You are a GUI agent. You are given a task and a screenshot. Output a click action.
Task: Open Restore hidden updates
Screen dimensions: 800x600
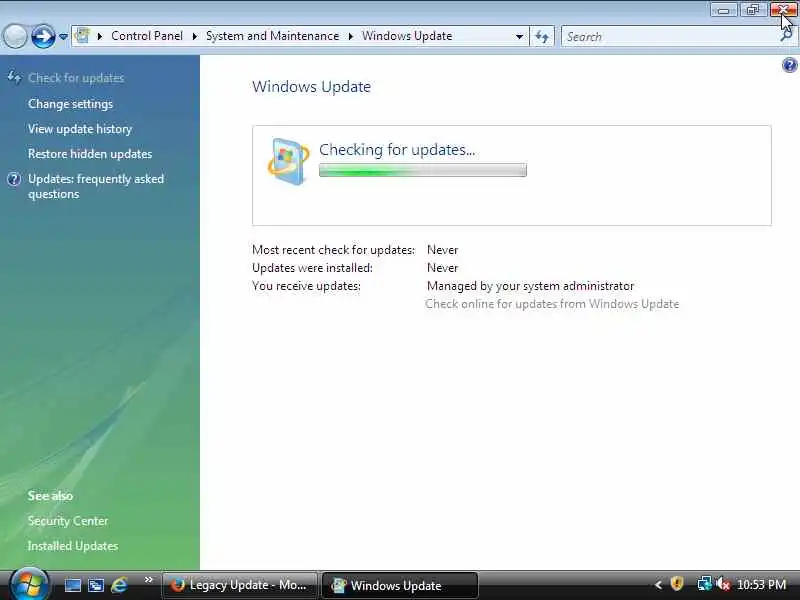coord(90,154)
